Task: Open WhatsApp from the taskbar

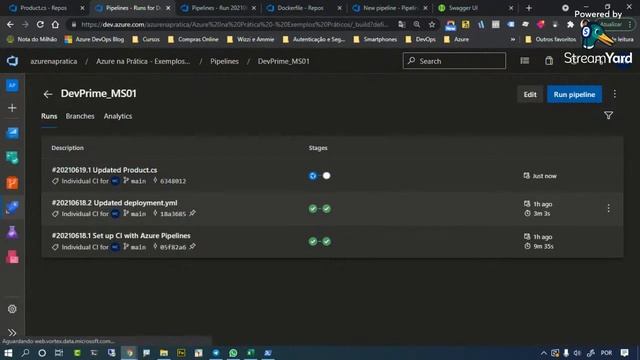Action: point(233,353)
